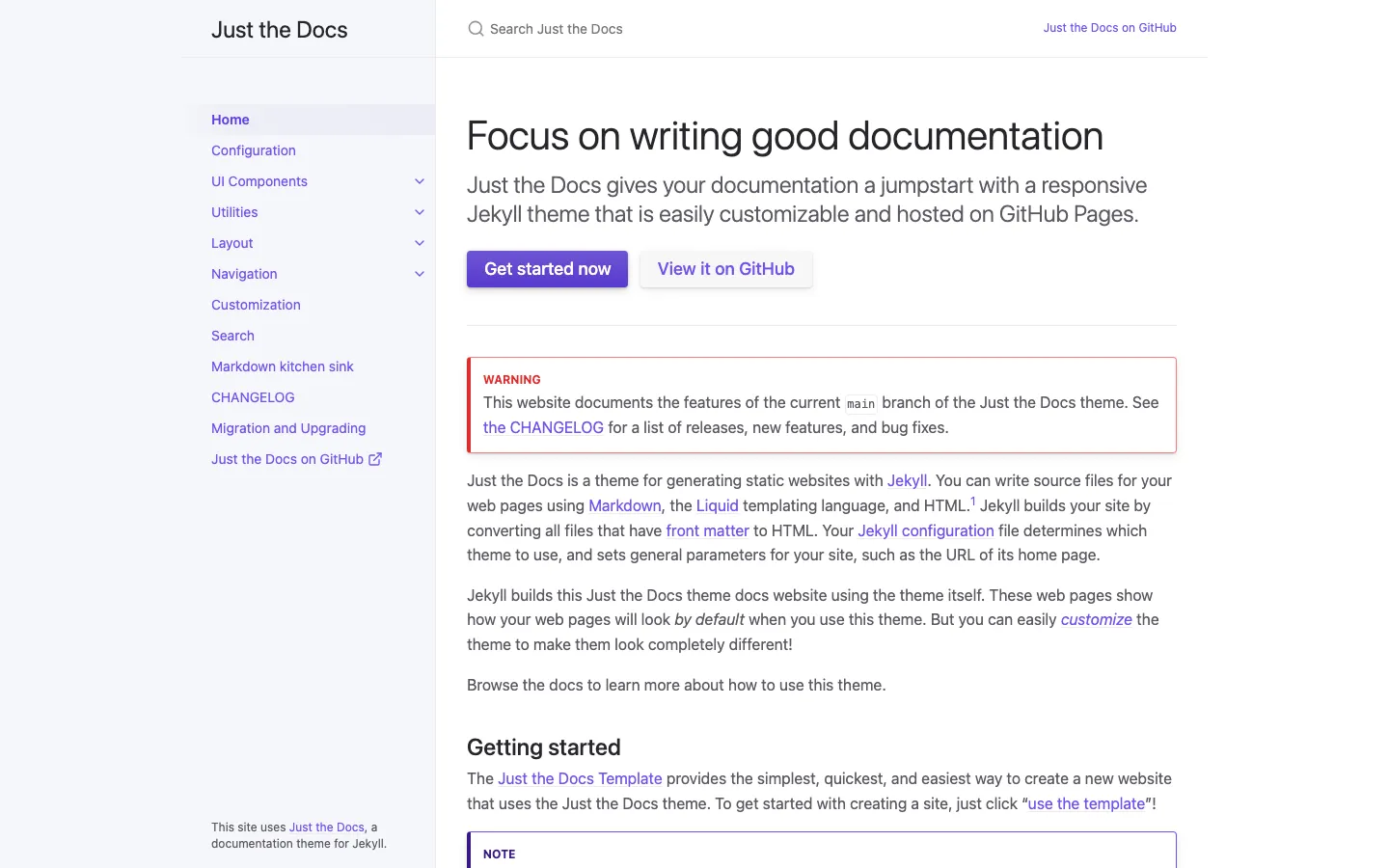The width and height of the screenshot is (1389, 868).
Task: Click the View it on GitHub button
Action: coord(726,269)
